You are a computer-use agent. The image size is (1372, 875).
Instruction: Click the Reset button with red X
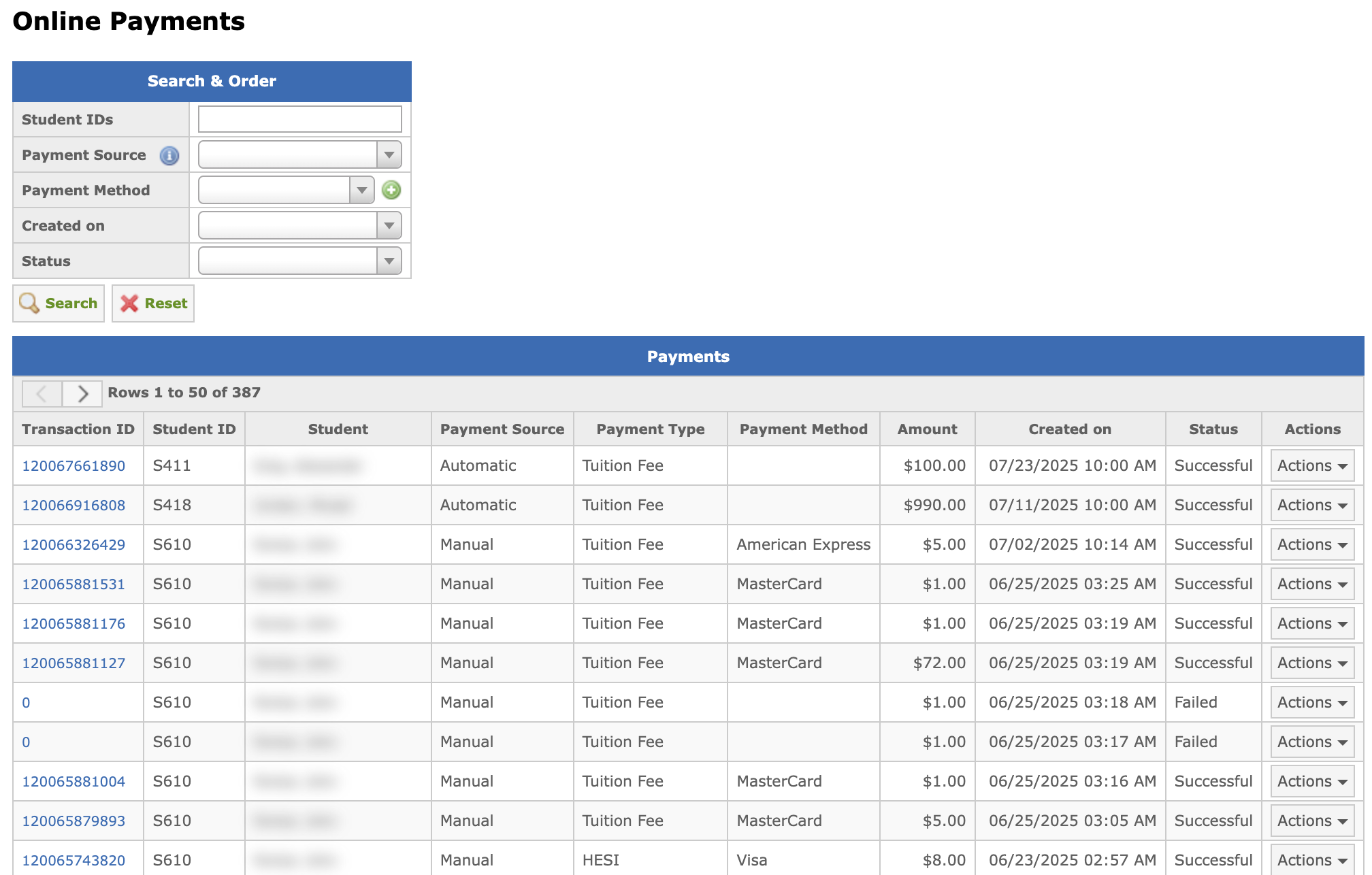coord(153,303)
